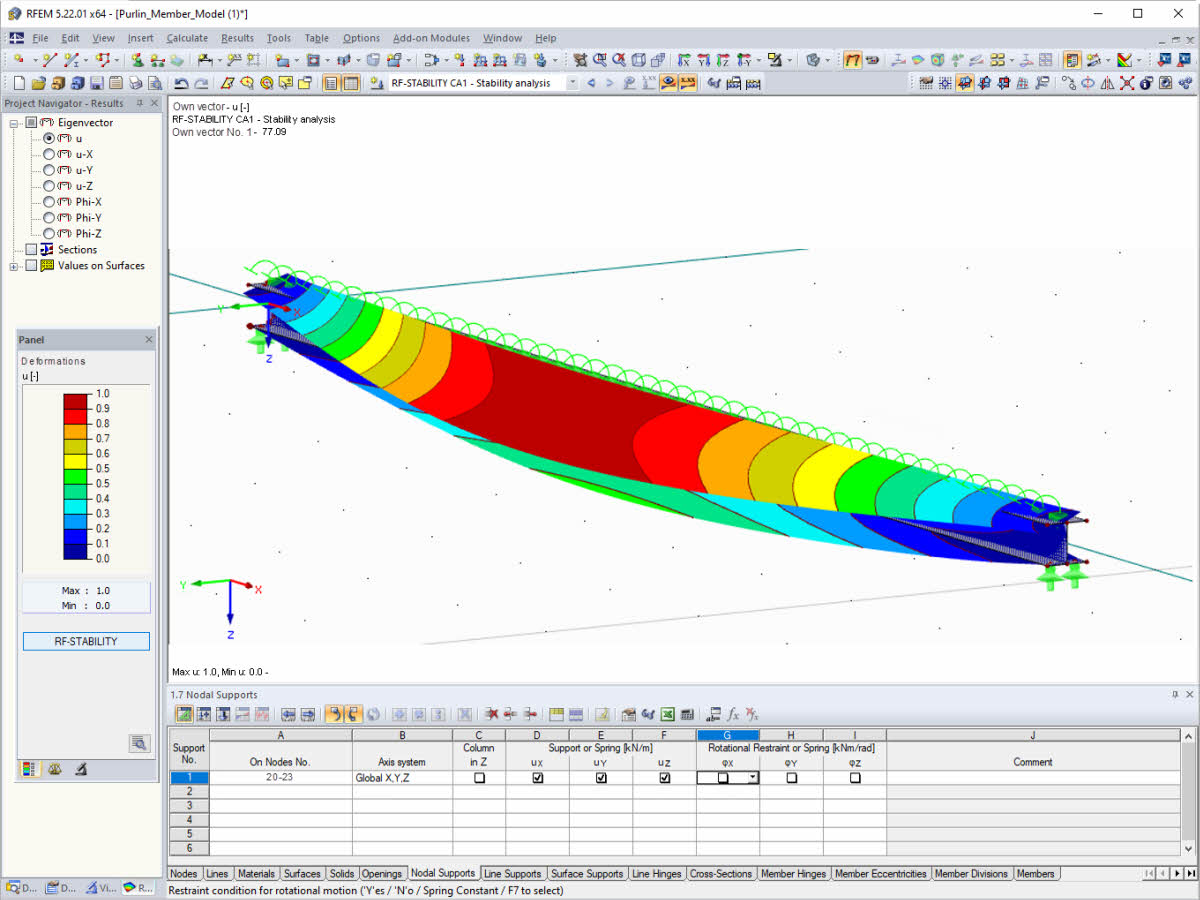1200x900 pixels.
Task: Check the φY rotational restraint checkbox
Action: tap(792, 777)
